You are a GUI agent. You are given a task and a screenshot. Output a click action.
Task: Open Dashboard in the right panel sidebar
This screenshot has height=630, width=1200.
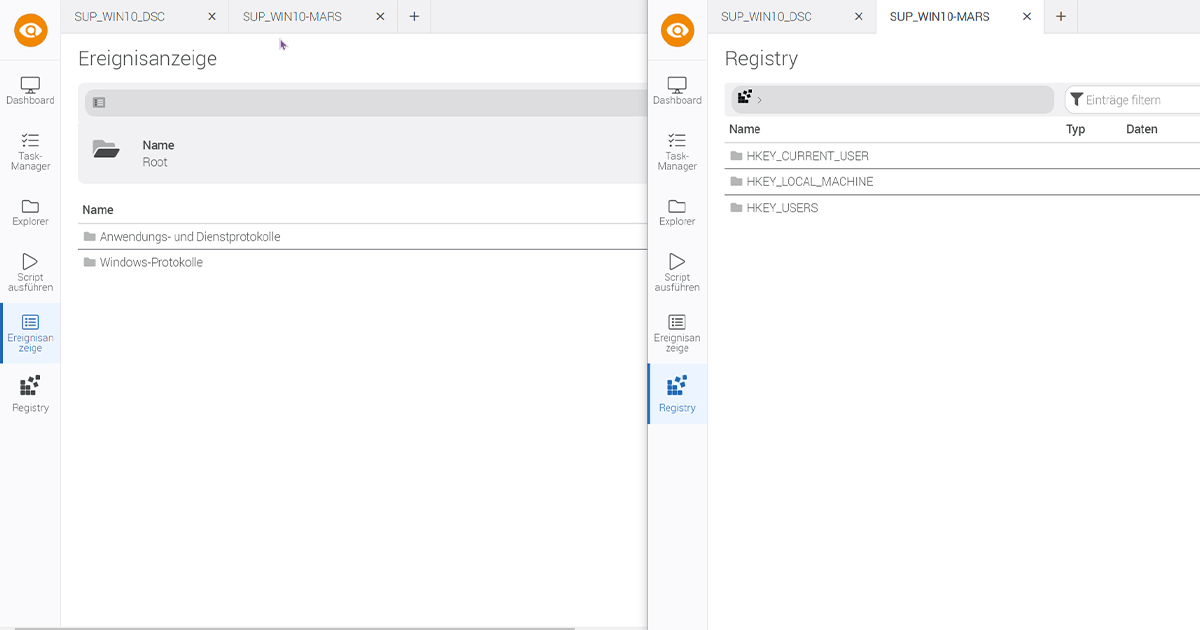pyautogui.click(x=677, y=90)
